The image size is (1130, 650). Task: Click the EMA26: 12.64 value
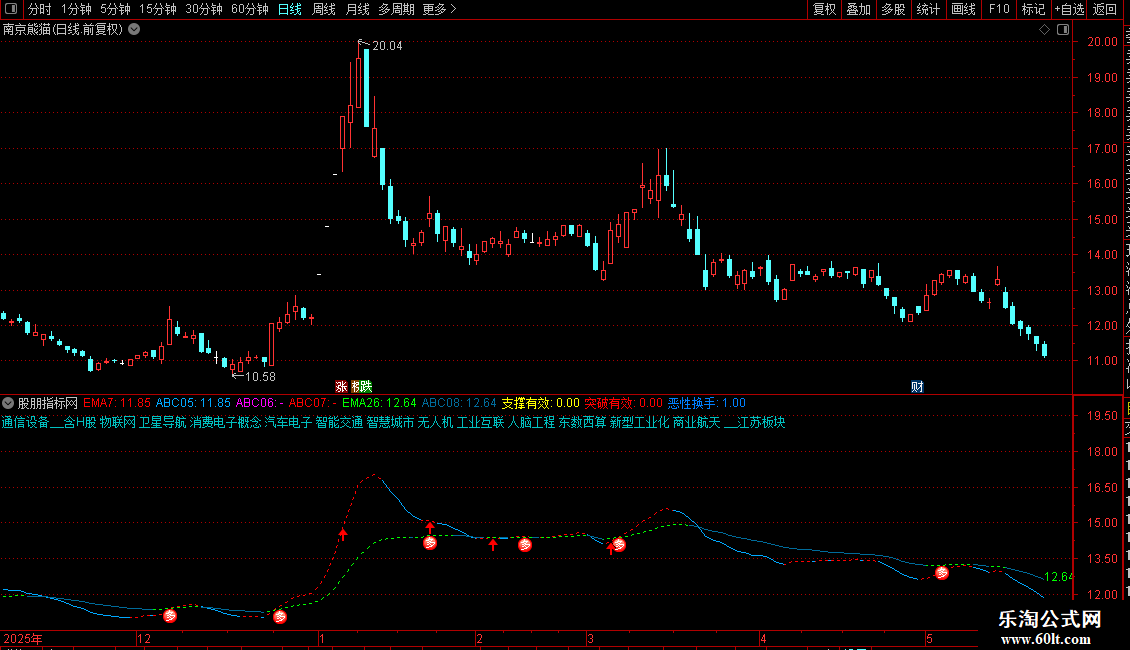click(x=379, y=403)
